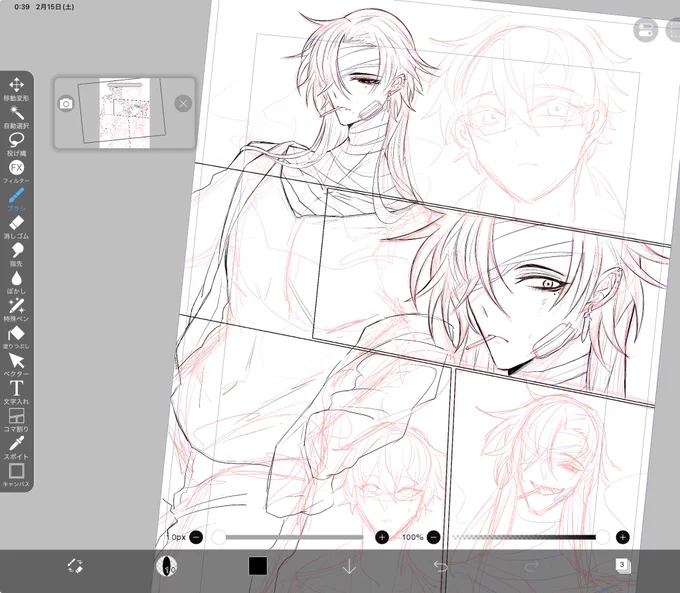The width and height of the screenshot is (680, 593).
Task: Tap the camera icon in navigator panel
Action: 66,104
